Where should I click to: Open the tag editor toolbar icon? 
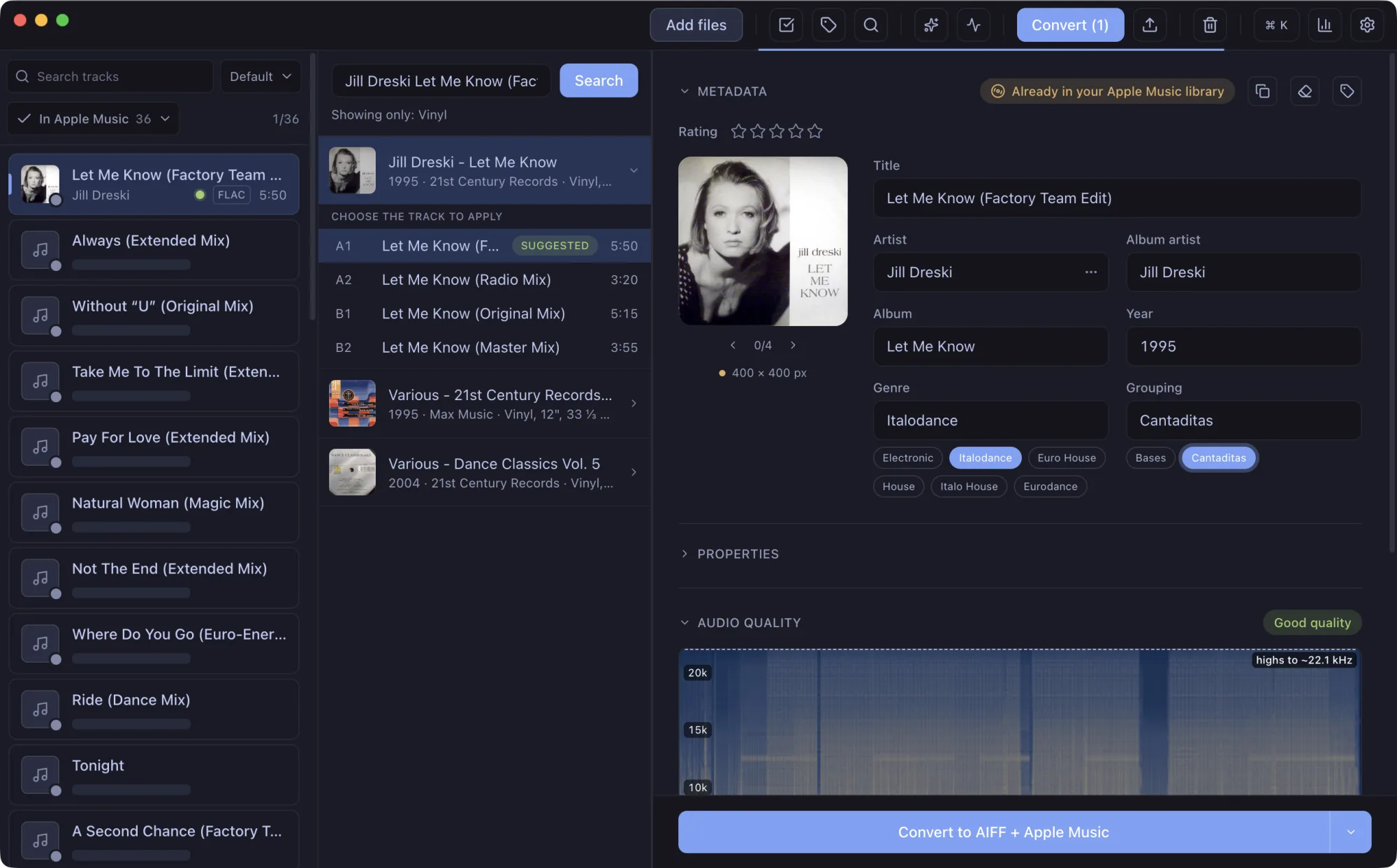828,25
